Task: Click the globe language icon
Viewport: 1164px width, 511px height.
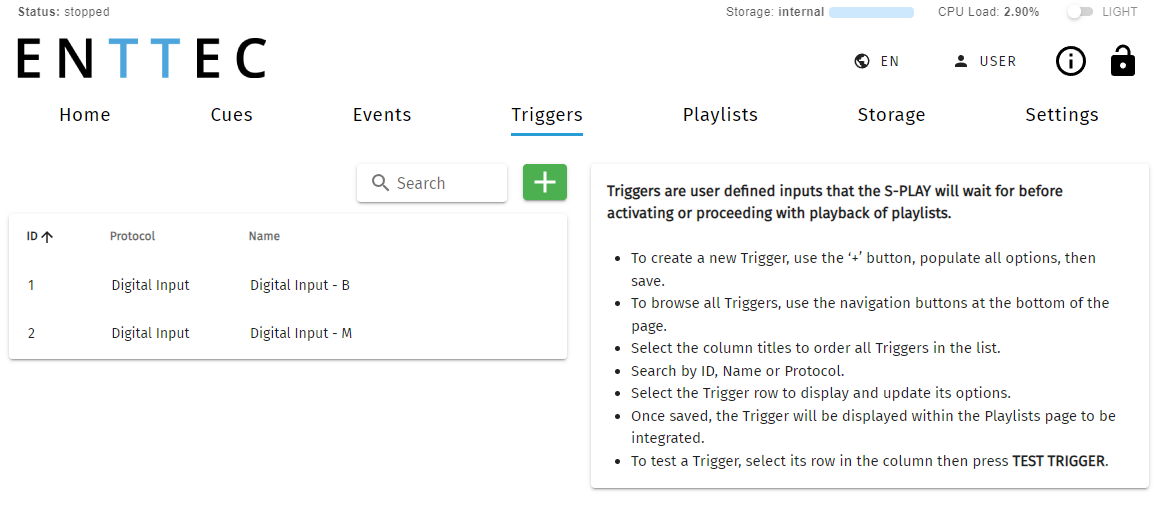Action: click(x=862, y=62)
